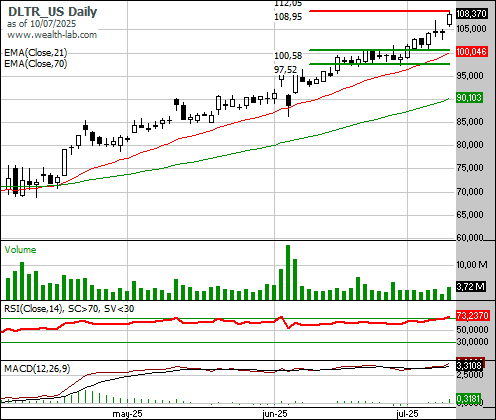Screen dimensions: 496x420
Task: Click the jun-25 date axis label
Action: pos(274,414)
